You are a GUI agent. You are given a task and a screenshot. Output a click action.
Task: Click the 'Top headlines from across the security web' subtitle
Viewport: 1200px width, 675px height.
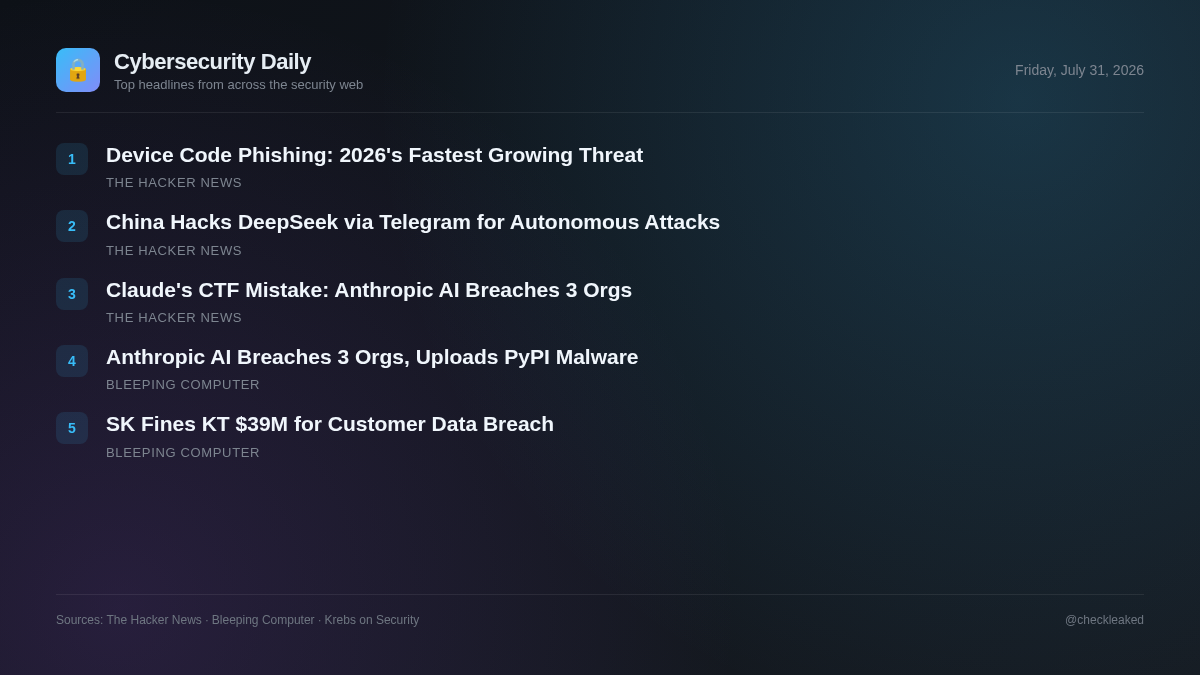pos(238,85)
